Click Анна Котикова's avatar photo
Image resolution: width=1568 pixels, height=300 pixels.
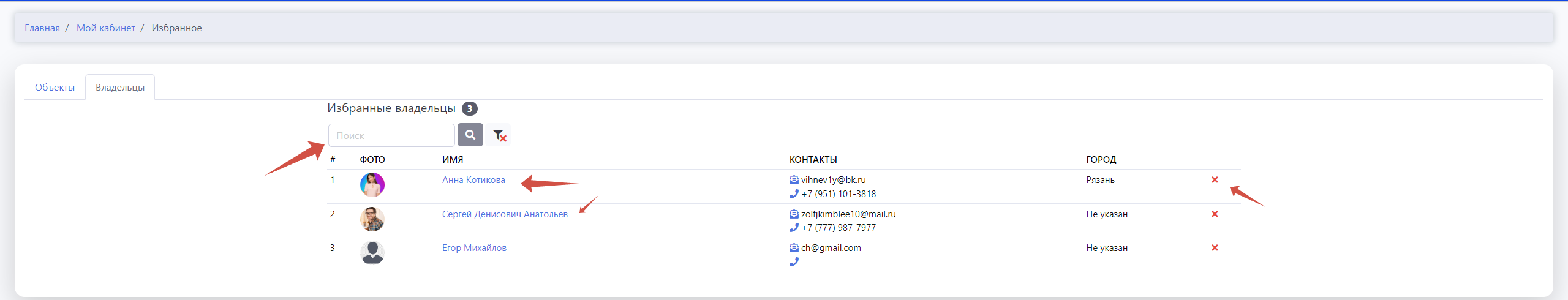pyautogui.click(x=372, y=184)
